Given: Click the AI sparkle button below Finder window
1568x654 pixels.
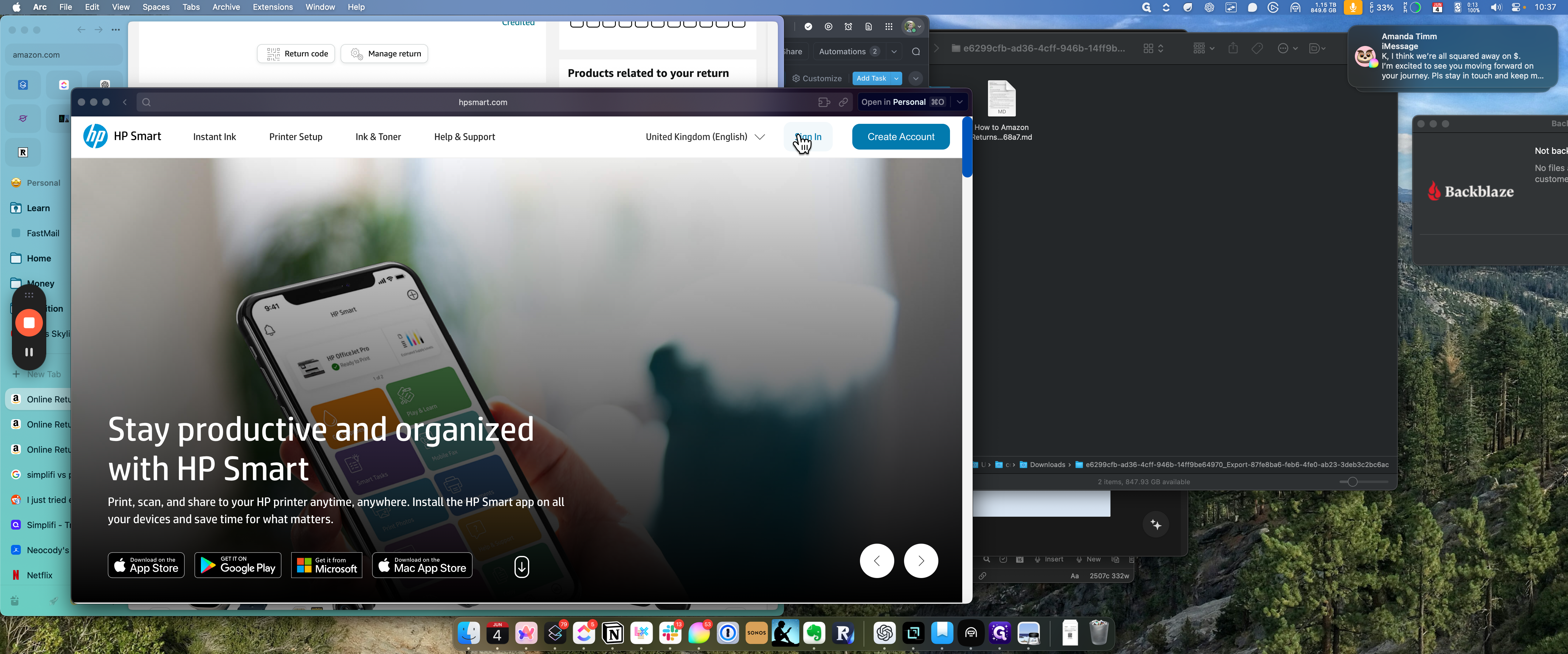Looking at the screenshot, I should click(x=1156, y=525).
